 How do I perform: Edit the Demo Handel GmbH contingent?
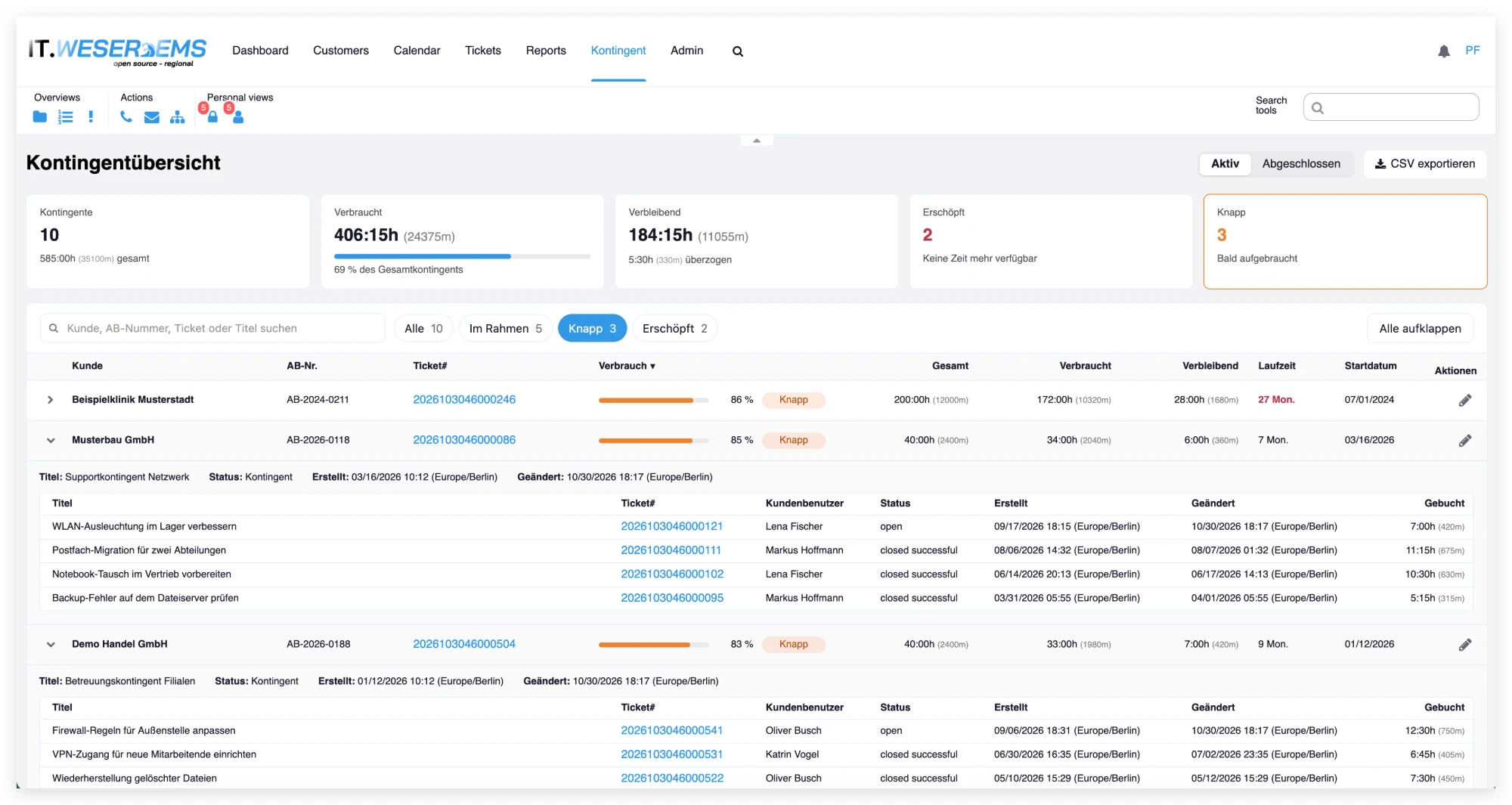click(1465, 644)
